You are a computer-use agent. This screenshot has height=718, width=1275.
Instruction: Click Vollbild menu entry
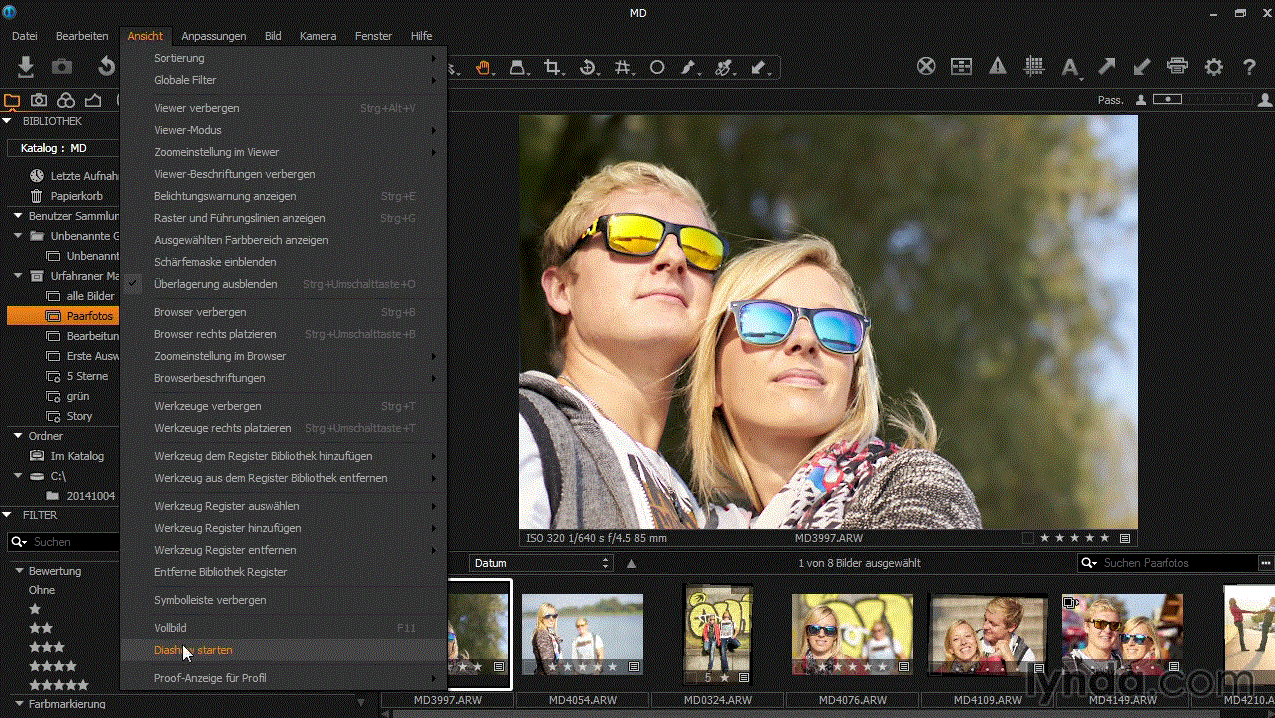(x=283, y=628)
